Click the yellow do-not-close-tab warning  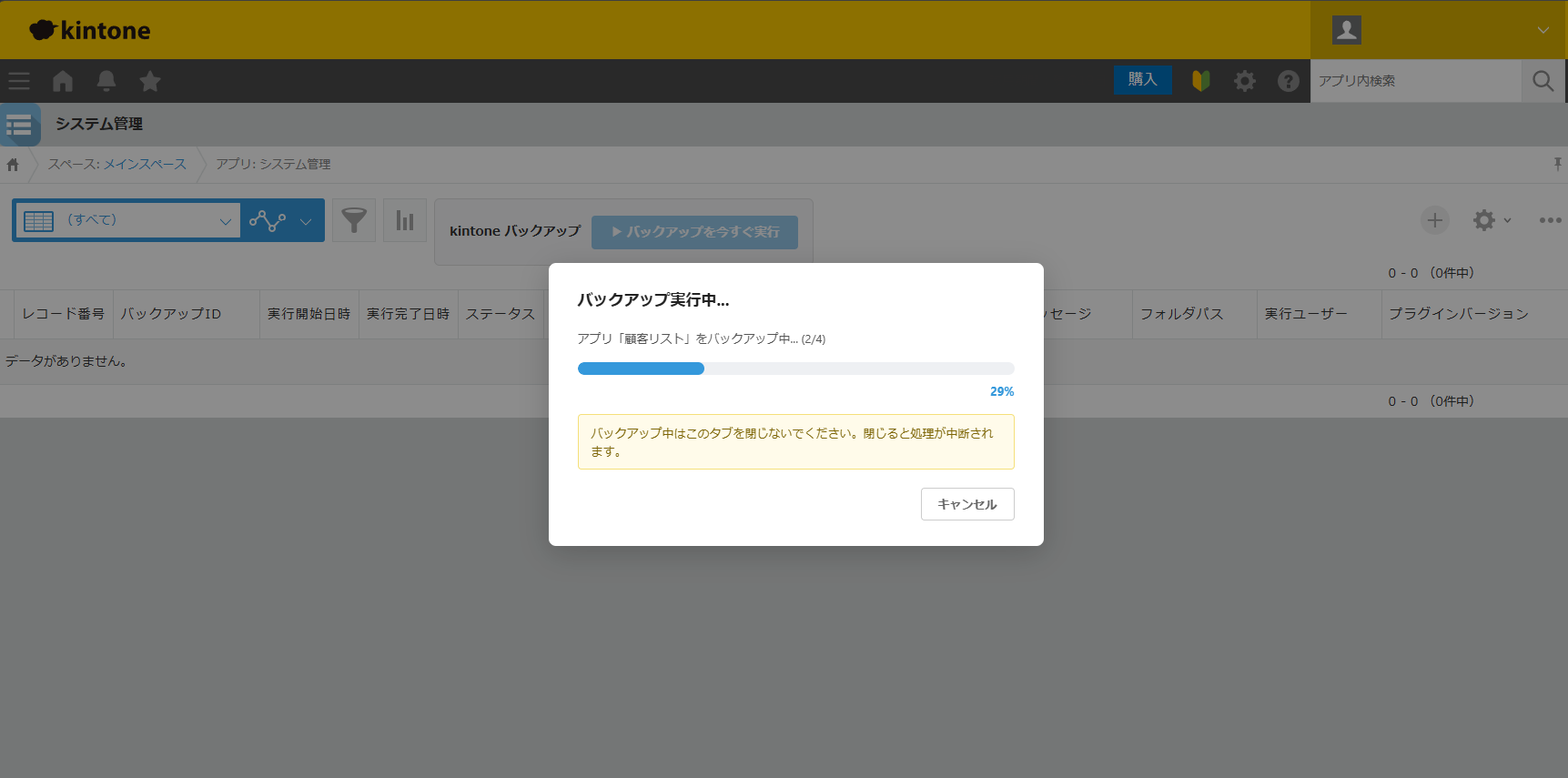[796, 442]
